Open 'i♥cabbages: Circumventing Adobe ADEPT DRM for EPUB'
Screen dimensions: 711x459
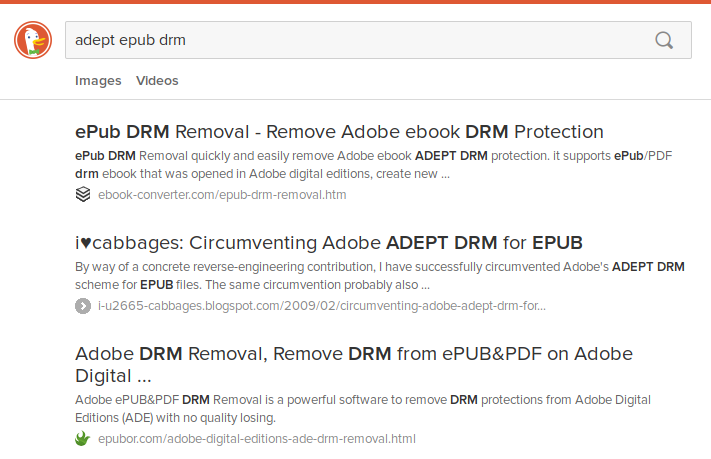pyautogui.click(x=329, y=243)
